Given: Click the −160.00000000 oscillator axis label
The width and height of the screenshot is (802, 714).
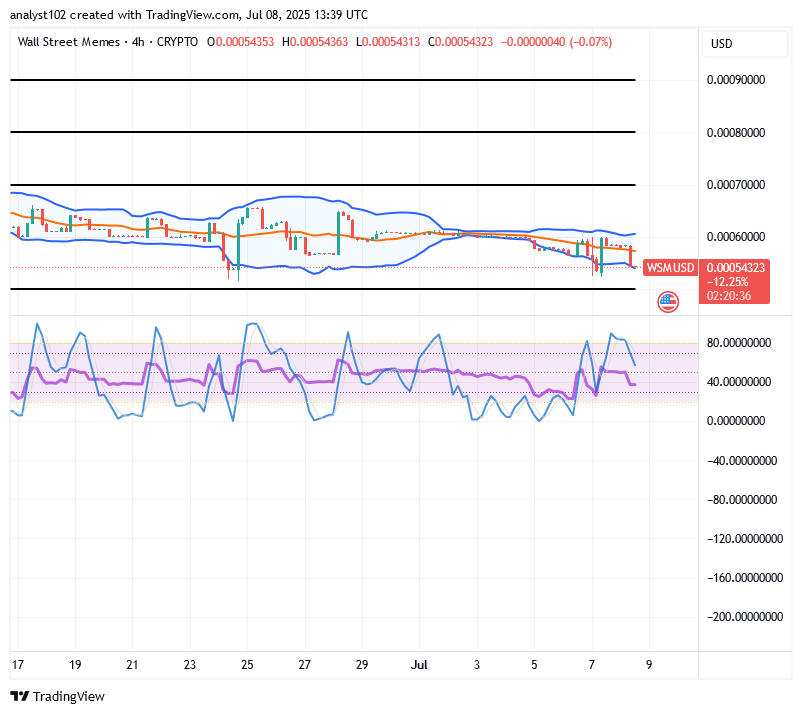Looking at the screenshot, I should click(x=745, y=577).
